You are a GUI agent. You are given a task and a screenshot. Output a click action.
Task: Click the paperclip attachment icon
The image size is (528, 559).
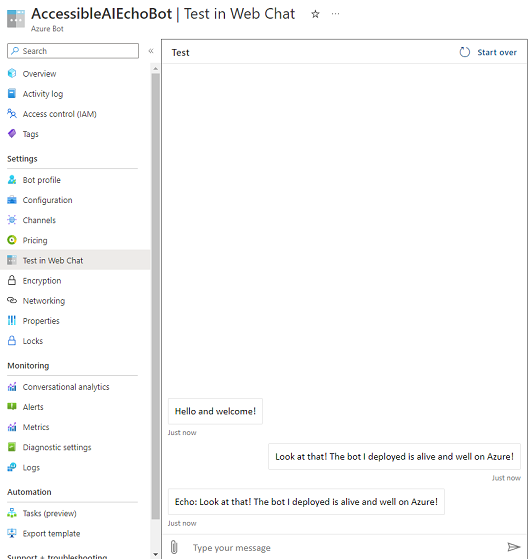pos(174,547)
